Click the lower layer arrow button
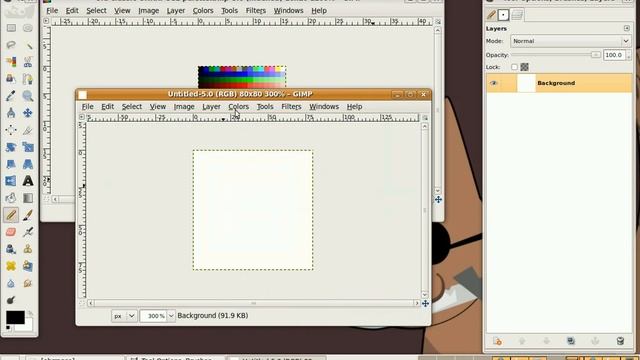Viewport: 640px width, 360px height. point(546,341)
